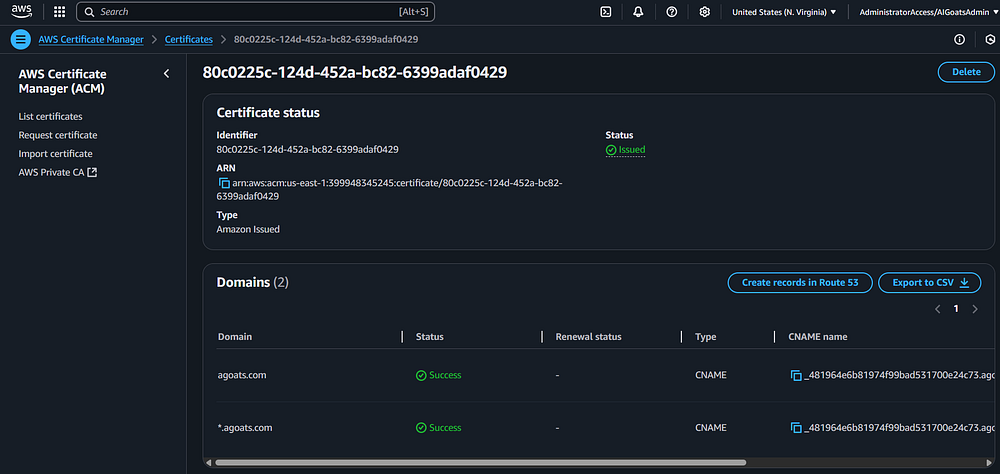Open CloudShell terminal icon
This screenshot has width=1000, height=474.
(x=606, y=12)
